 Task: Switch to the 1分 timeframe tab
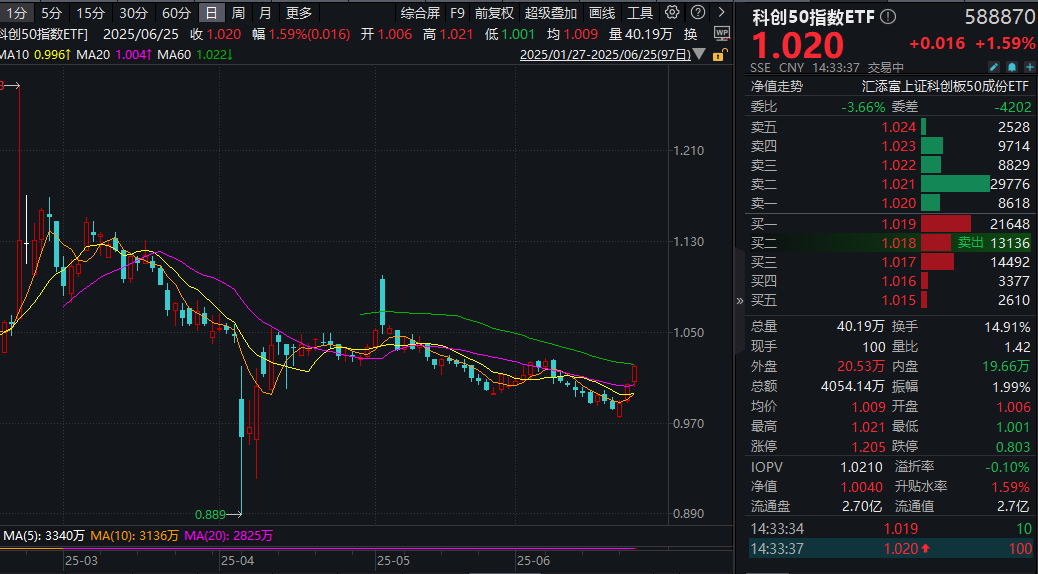[17, 13]
